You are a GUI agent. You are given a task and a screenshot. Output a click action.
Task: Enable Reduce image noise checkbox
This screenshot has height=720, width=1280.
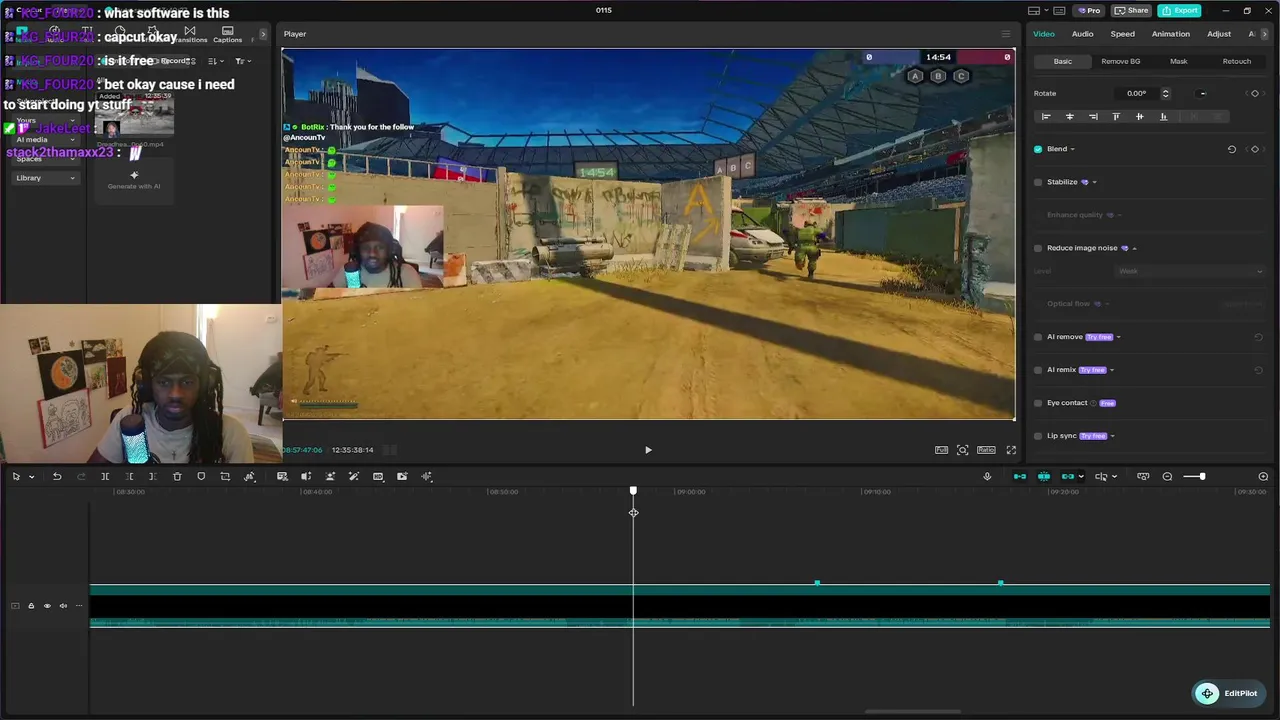pyautogui.click(x=1038, y=248)
